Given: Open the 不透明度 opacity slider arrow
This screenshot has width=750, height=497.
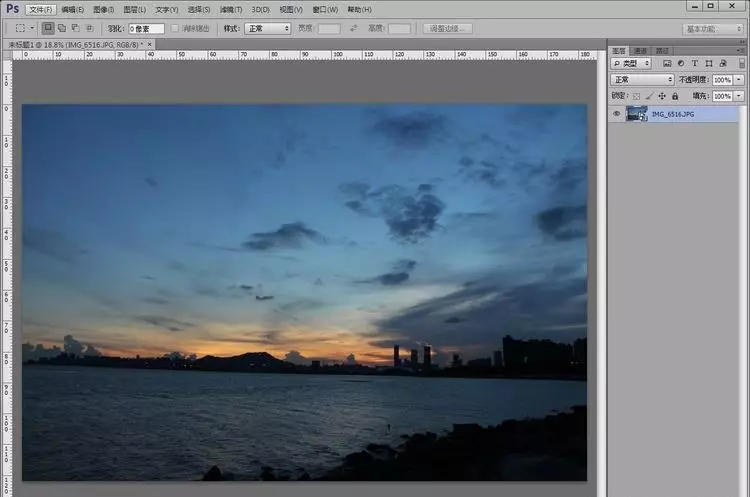Looking at the screenshot, I should point(739,80).
